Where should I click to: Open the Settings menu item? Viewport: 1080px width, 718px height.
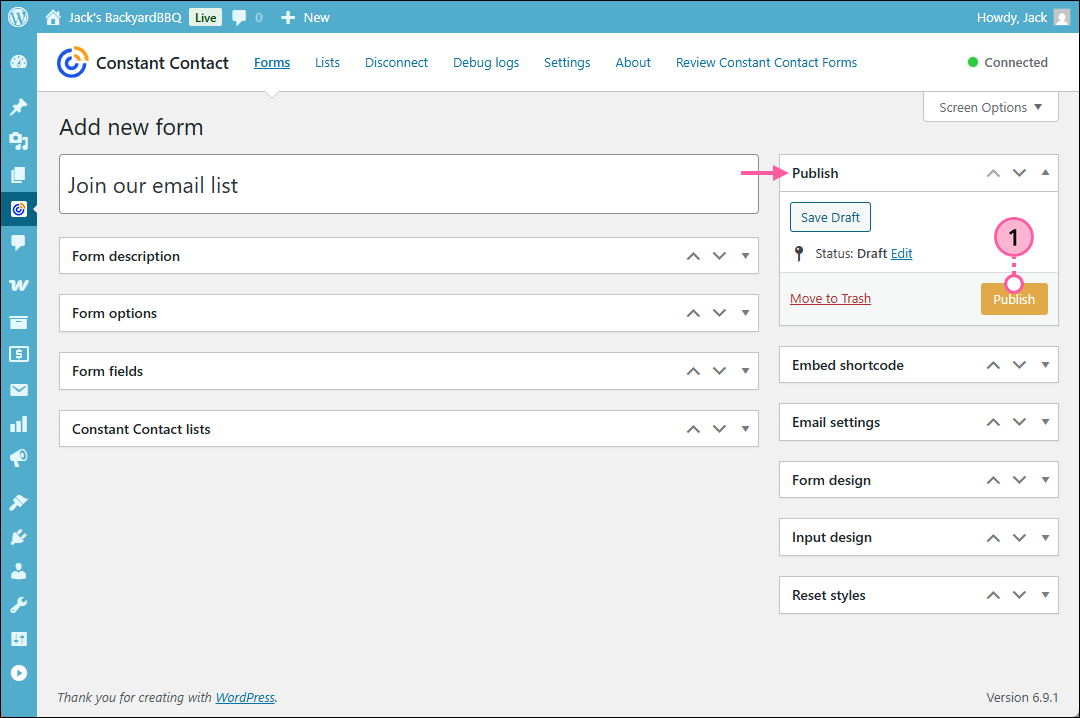[567, 62]
